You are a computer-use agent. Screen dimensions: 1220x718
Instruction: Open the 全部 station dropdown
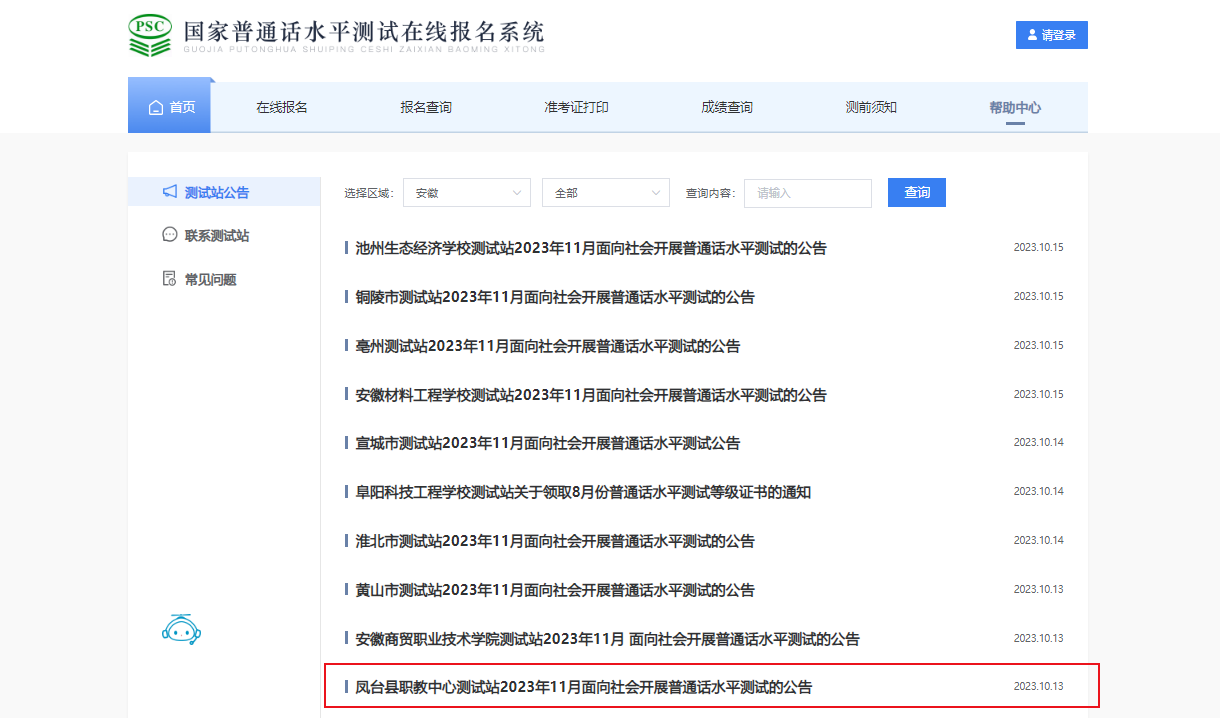605,193
